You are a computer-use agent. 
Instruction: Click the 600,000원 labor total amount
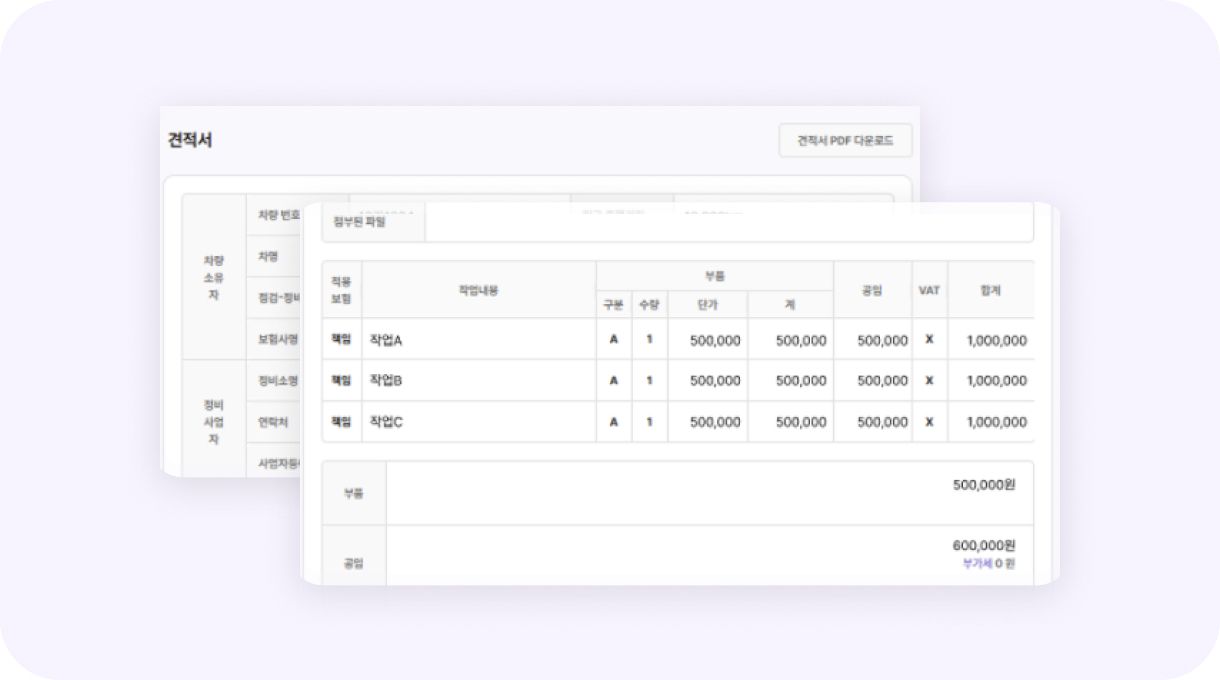(x=983, y=546)
